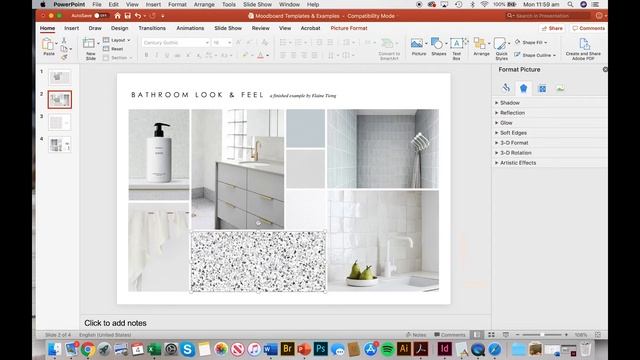
Task: Open the Insert ribbon tab
Action: 71,28
